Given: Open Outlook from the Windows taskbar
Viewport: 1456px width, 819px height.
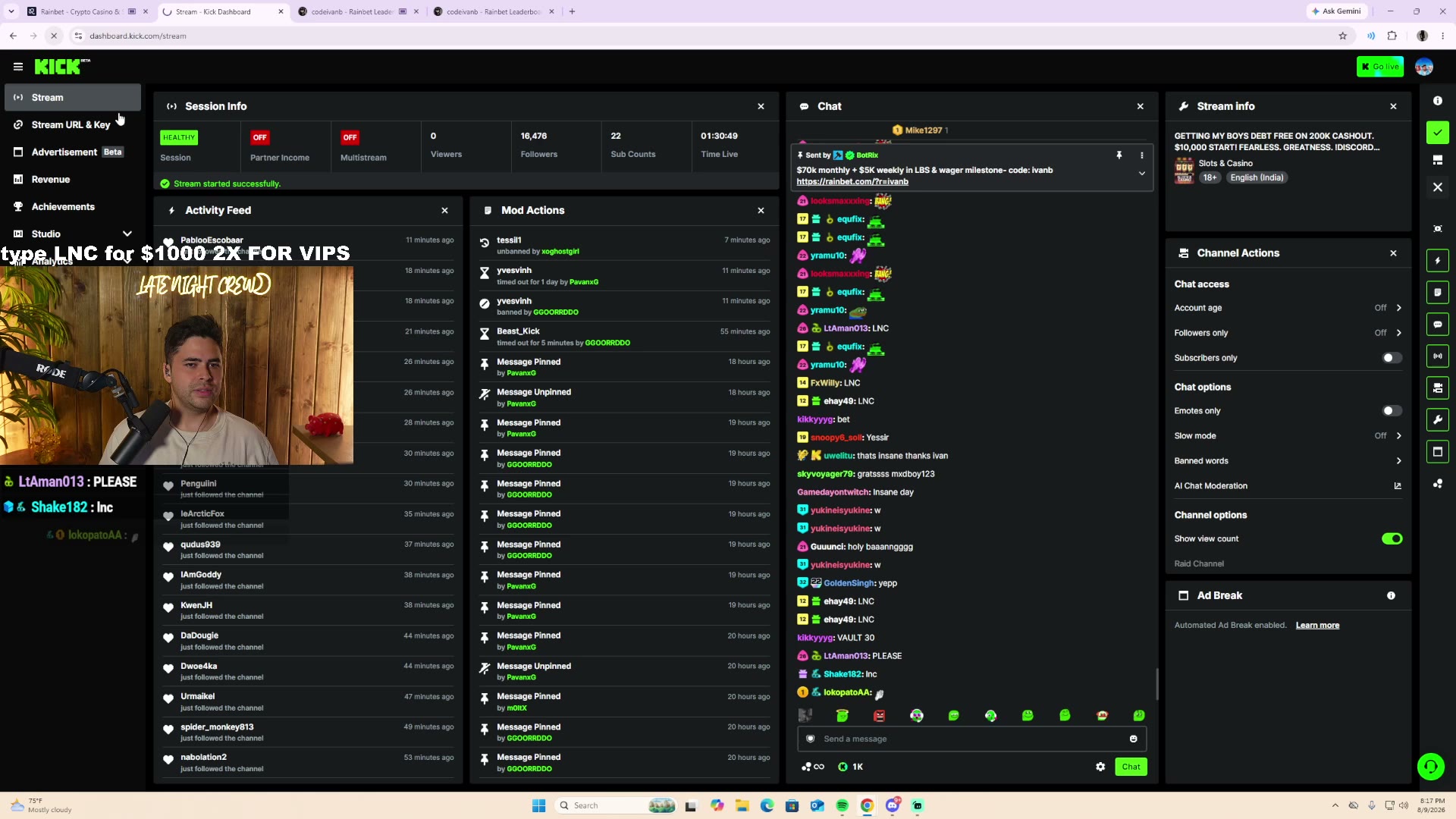Looking at the screenshot, I should point(817,806).
